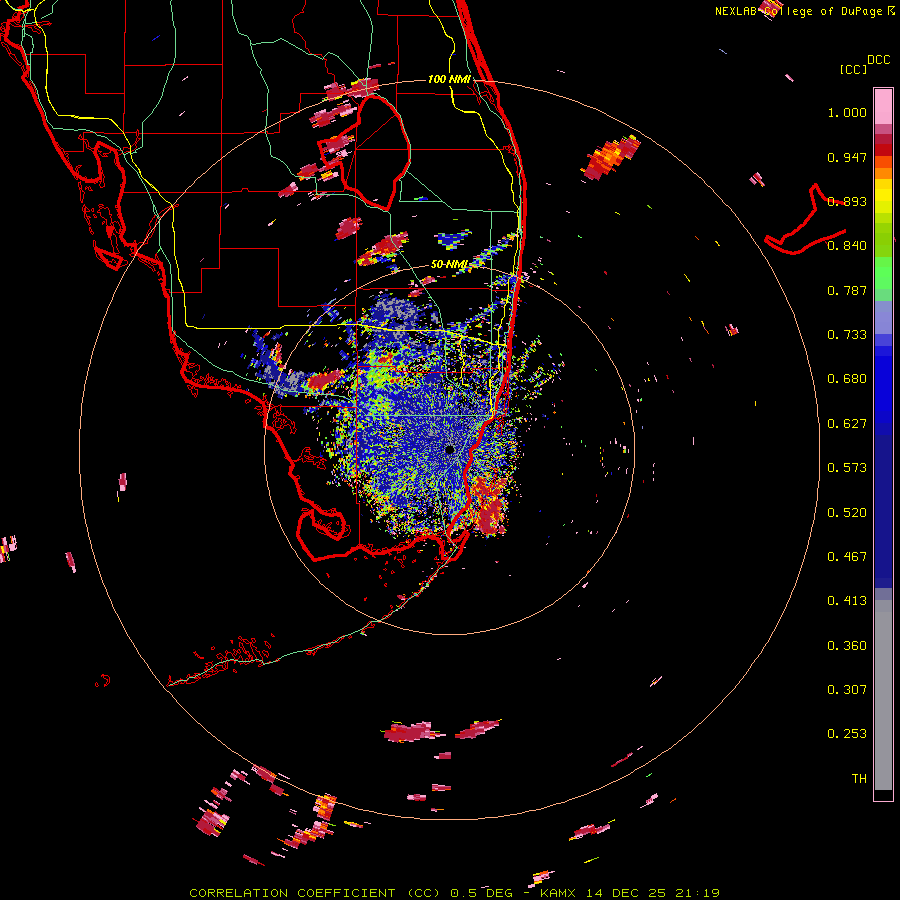900x900 pixels.
Task: Click the 100 NMI range ring label
Action: pyautogui.click(x=449, y=79)
